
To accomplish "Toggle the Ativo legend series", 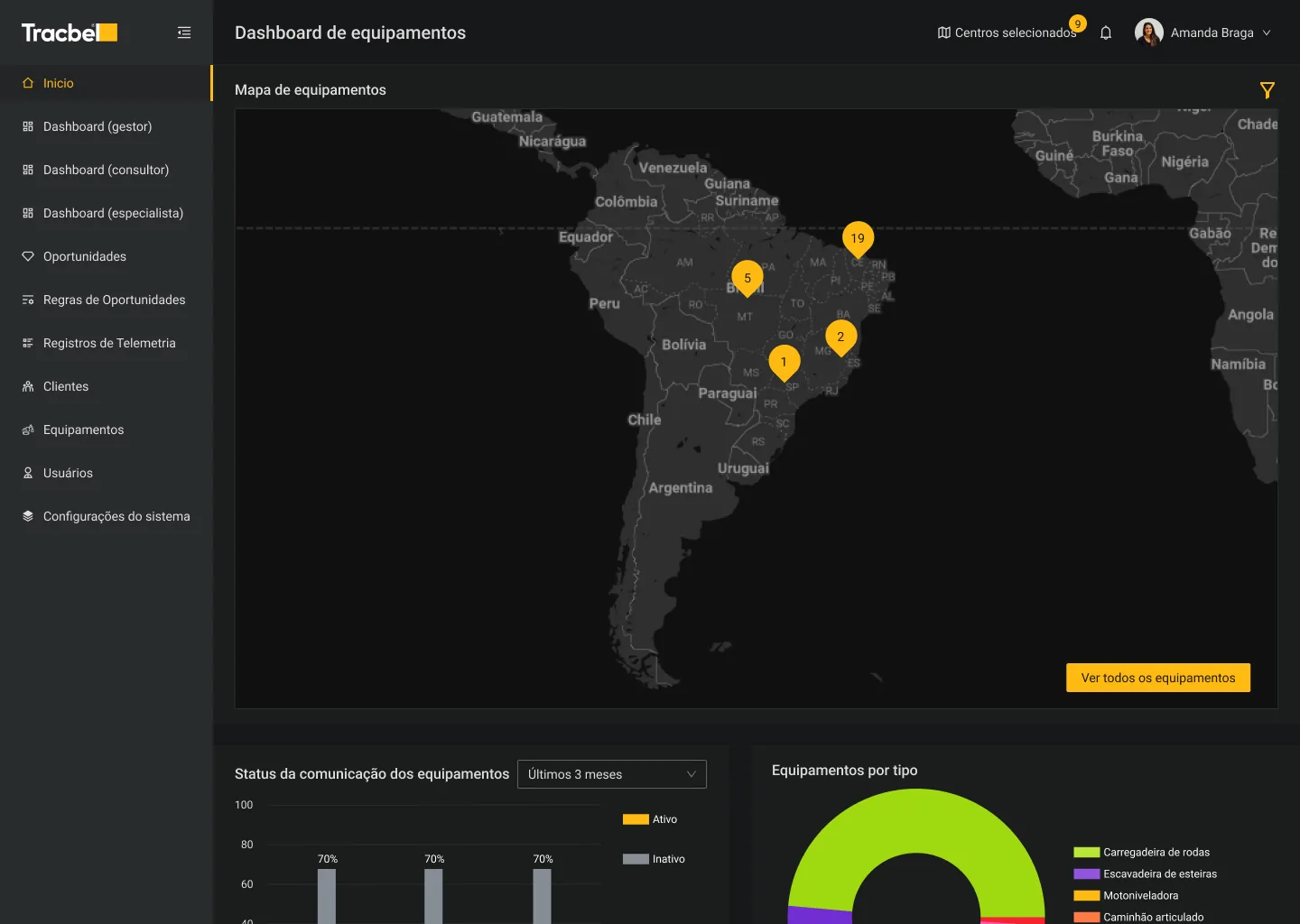I will [x=650, y=819].
